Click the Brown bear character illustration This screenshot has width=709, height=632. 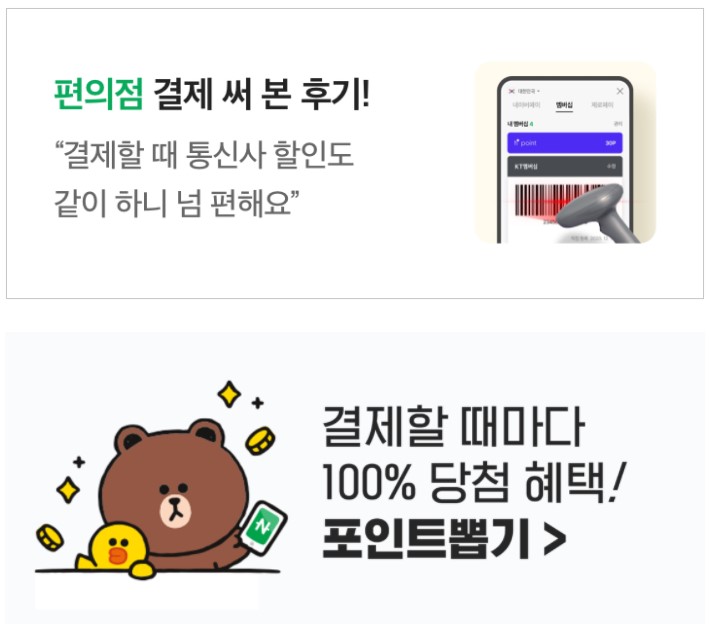(174, 493)
